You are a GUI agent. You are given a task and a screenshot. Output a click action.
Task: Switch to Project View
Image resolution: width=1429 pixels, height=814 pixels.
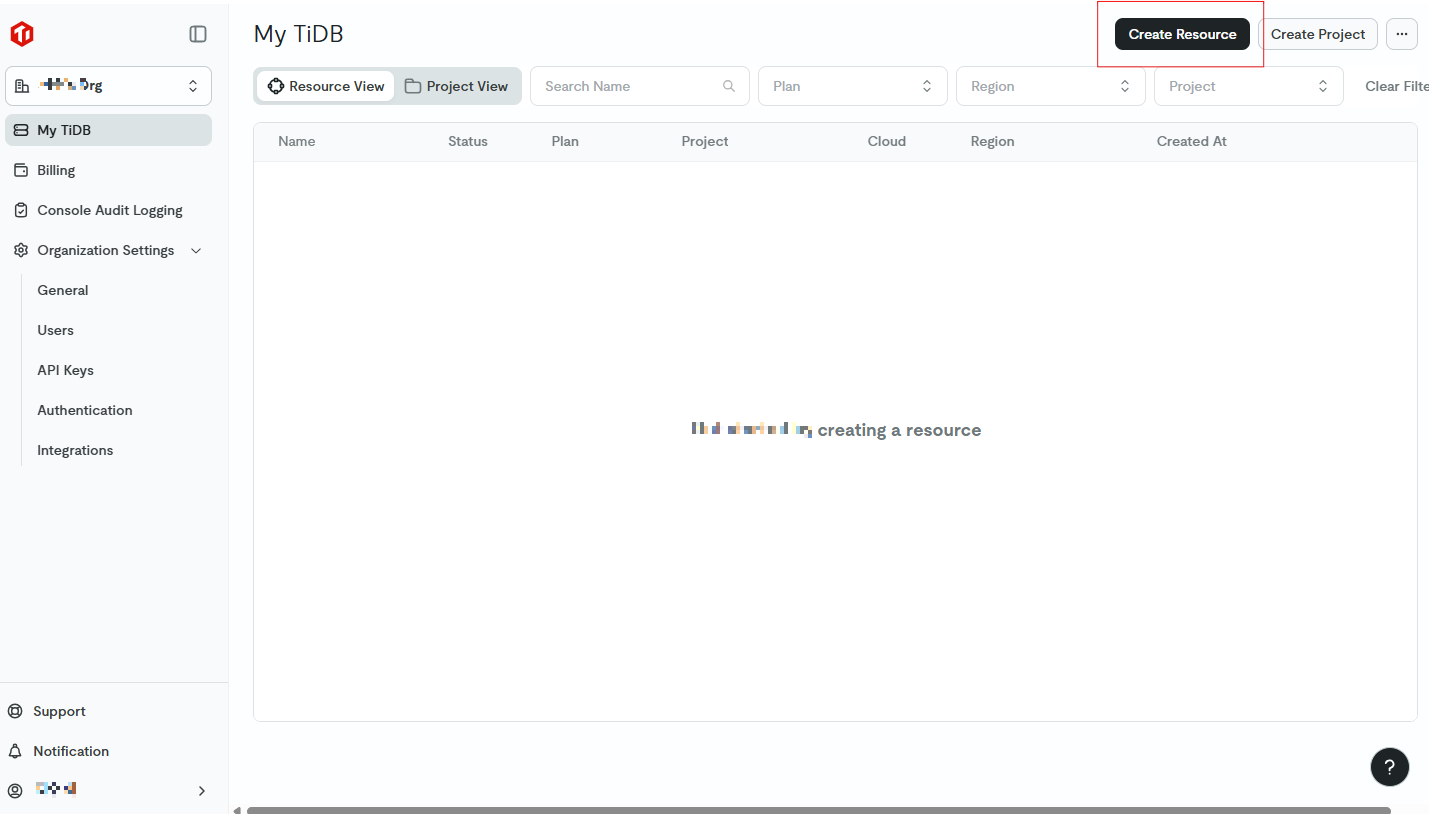[457, 86]
